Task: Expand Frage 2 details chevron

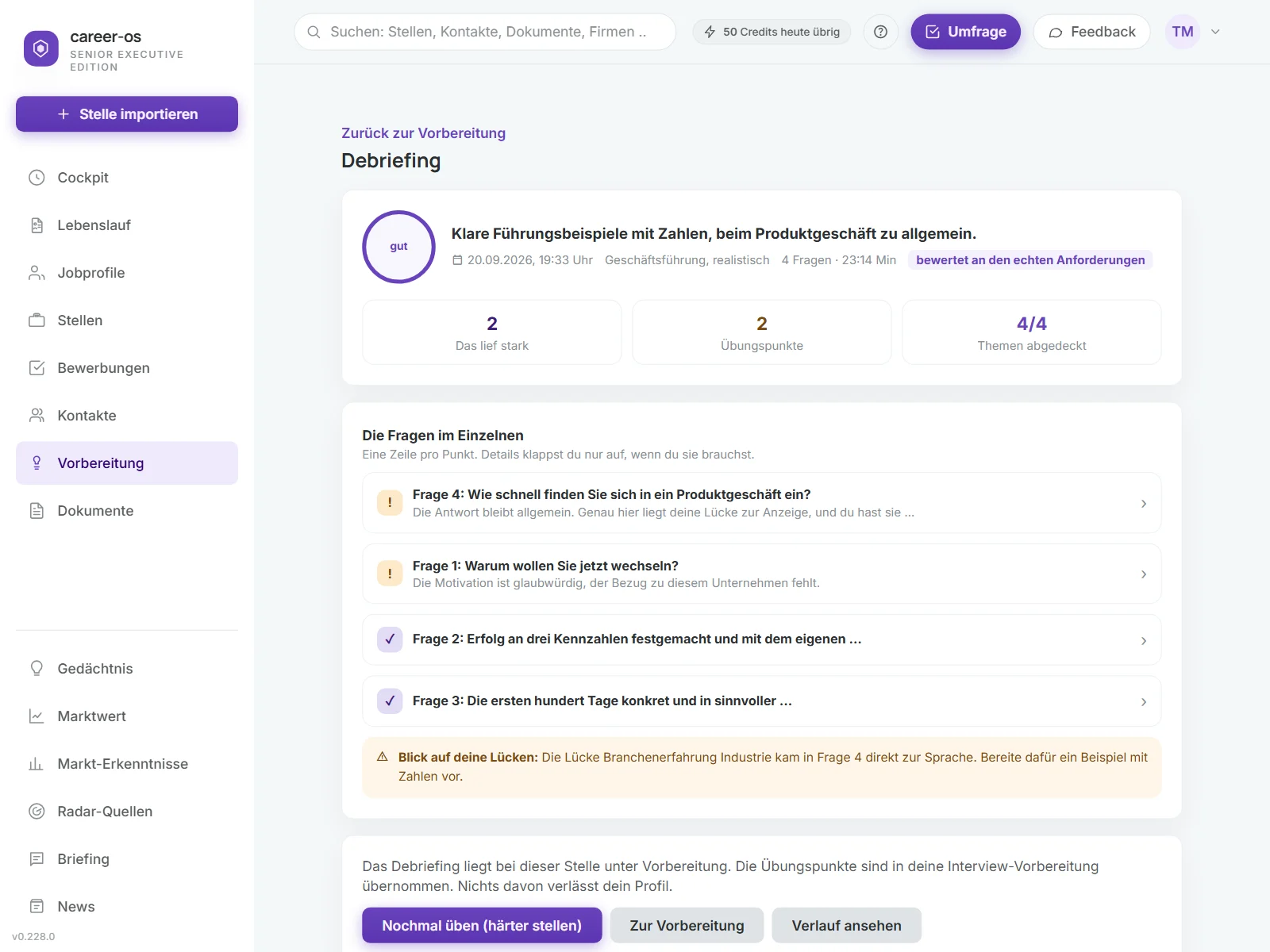Action: [x=1144, y=641]
